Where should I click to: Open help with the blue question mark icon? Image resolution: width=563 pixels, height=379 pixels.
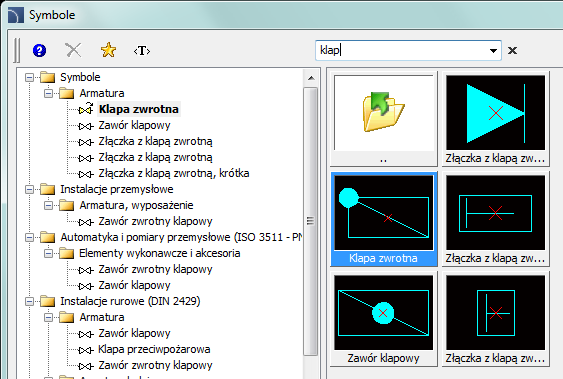pos(39,50)
